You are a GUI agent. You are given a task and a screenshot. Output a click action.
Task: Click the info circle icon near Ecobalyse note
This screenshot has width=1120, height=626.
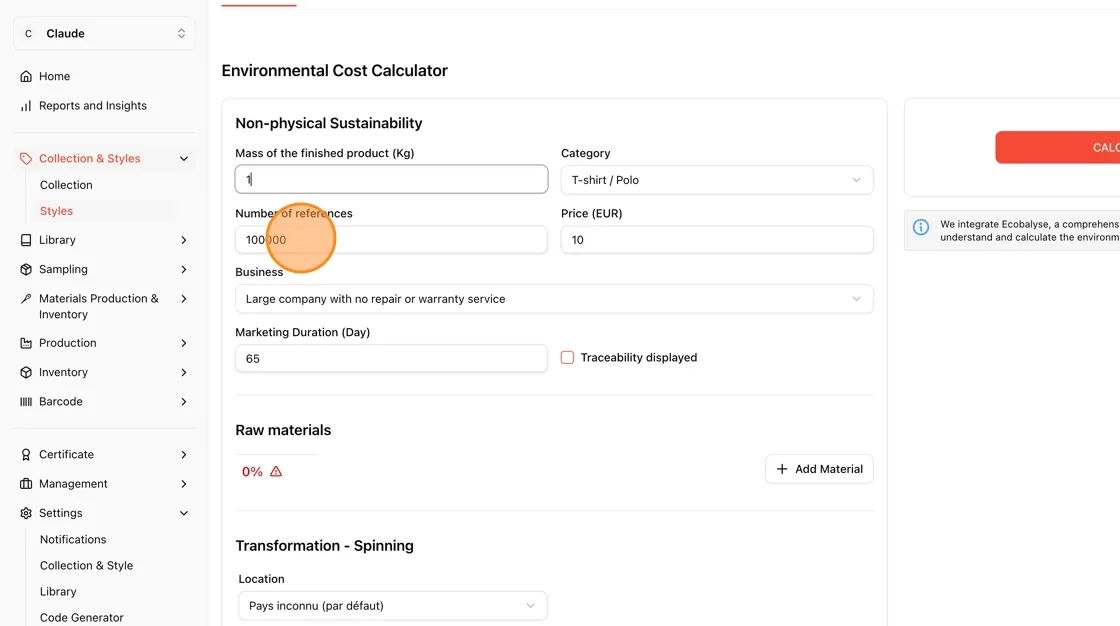click(921, 228)
